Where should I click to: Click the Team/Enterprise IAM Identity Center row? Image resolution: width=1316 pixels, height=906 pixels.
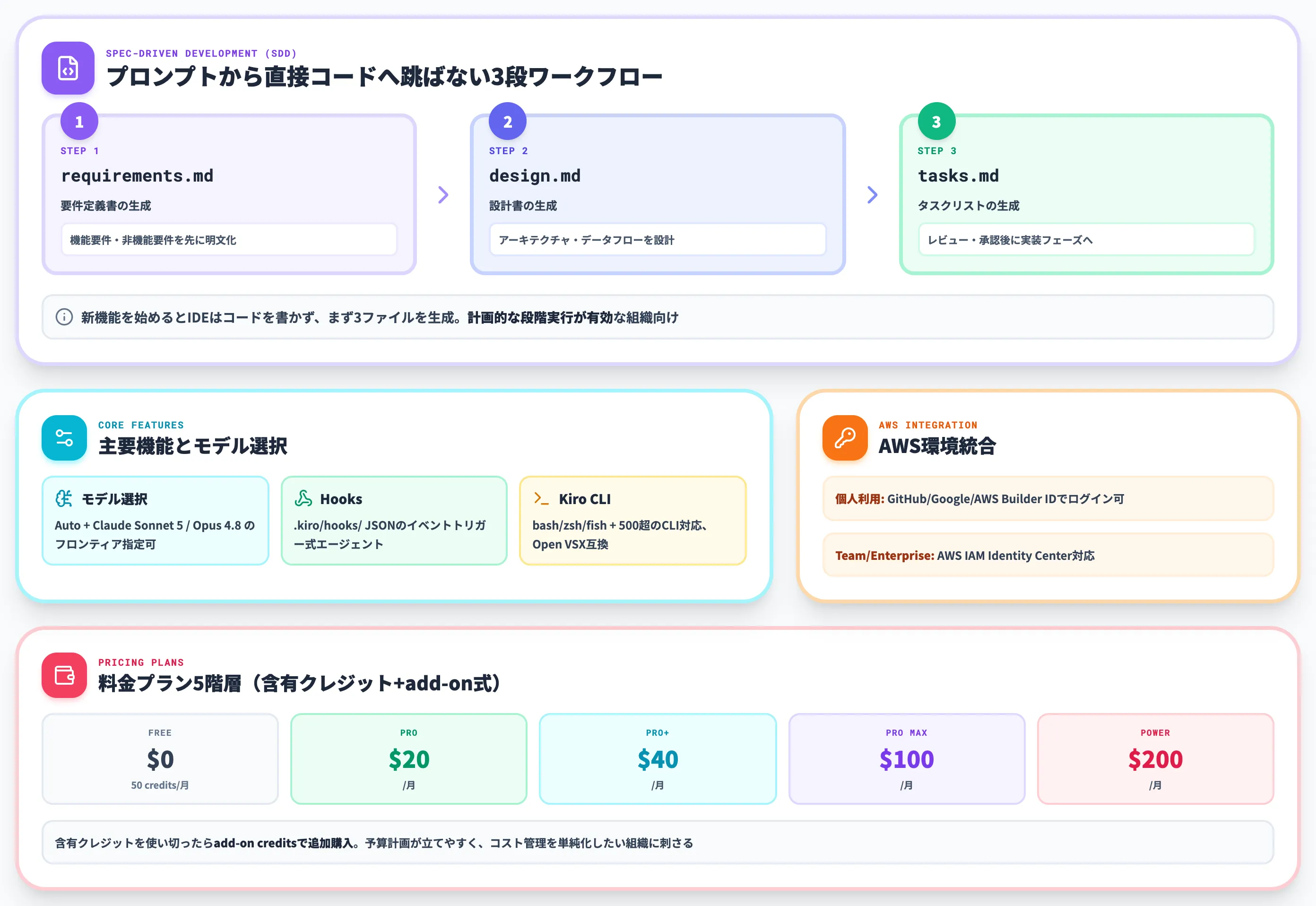click(1048, 555)
